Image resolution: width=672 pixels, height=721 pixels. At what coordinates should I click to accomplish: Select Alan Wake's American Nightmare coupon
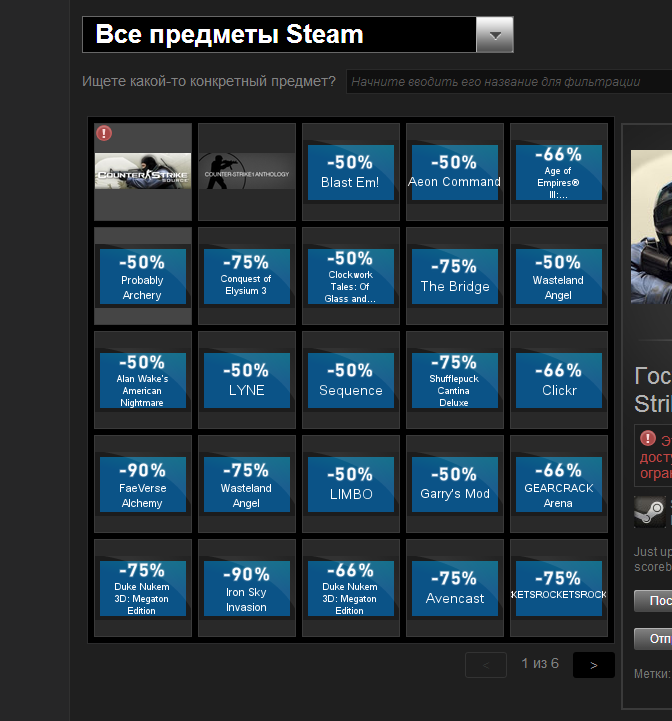(143, 380)
